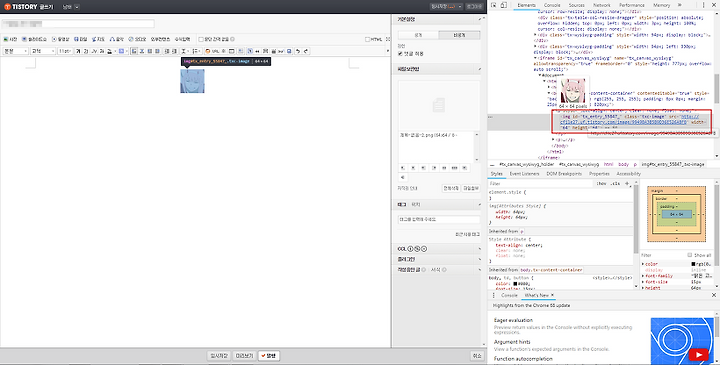Toggle :hov element state button
Viewport: 720px width, 365px height.
[x=601, y=183]
